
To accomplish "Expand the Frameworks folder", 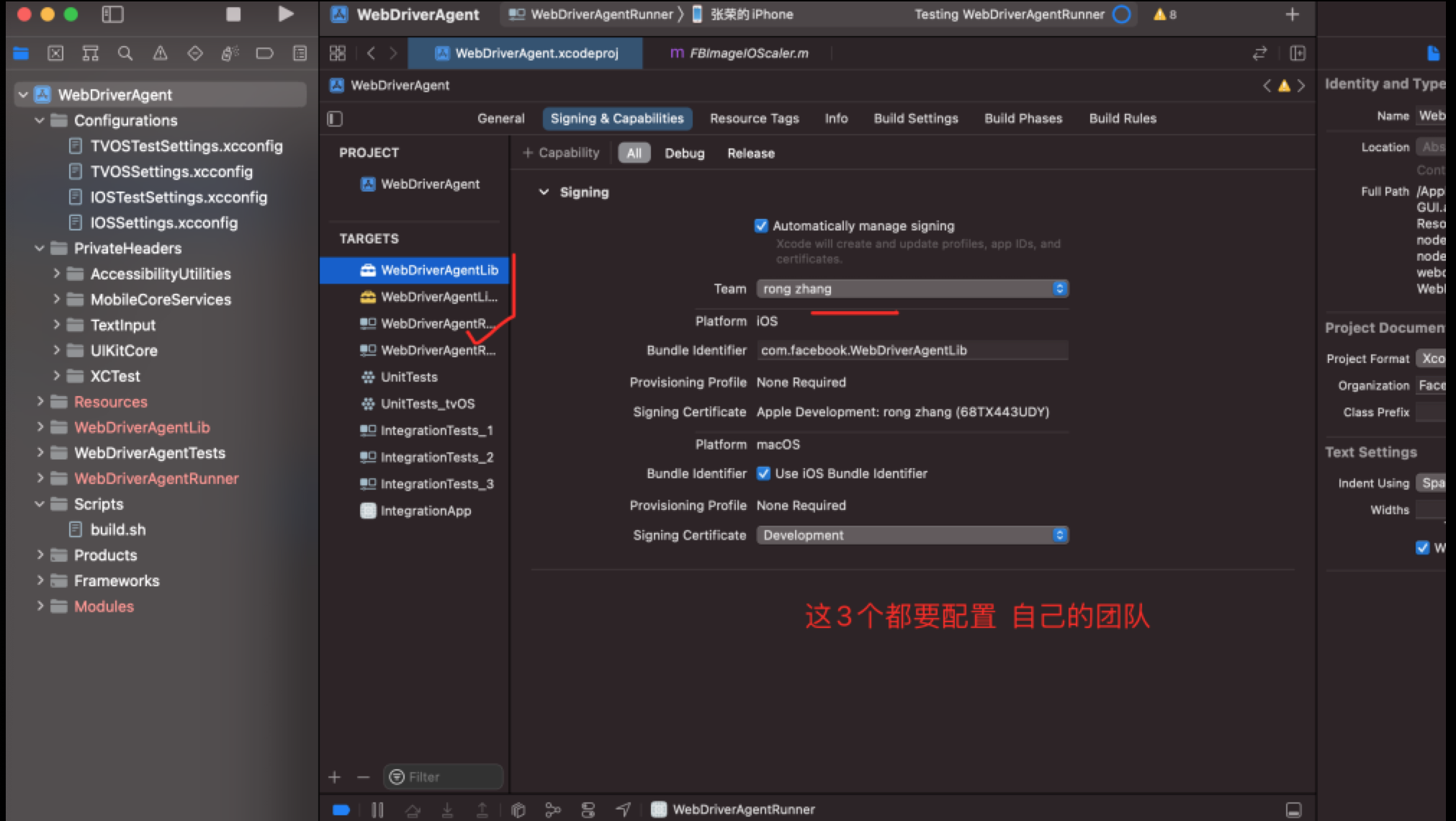I will click(40, 580).
